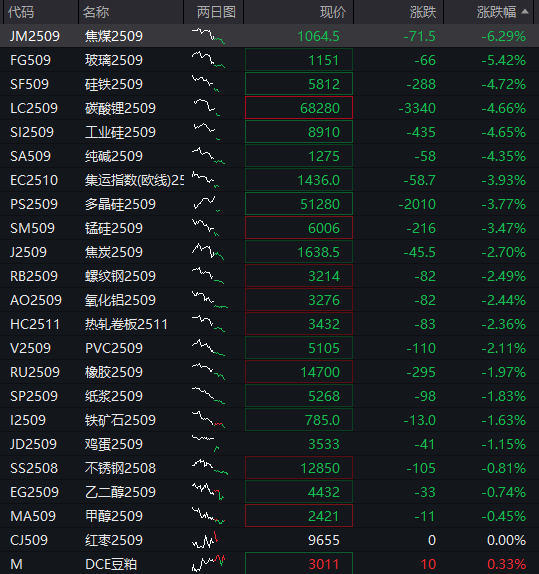
Task: Click the -2010 change for 多晶硅2509
Action: (417, 204)
